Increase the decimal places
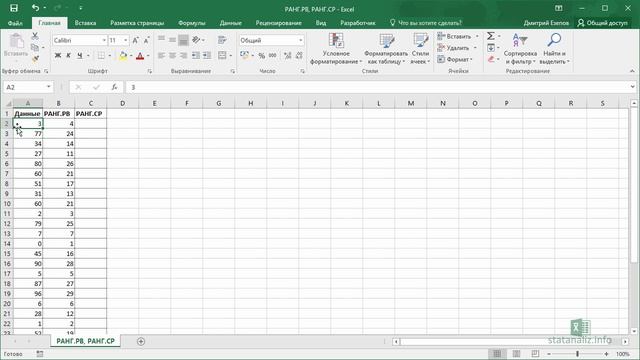The height and width of the screenshot is (360, 640). [x=288, y=55]
